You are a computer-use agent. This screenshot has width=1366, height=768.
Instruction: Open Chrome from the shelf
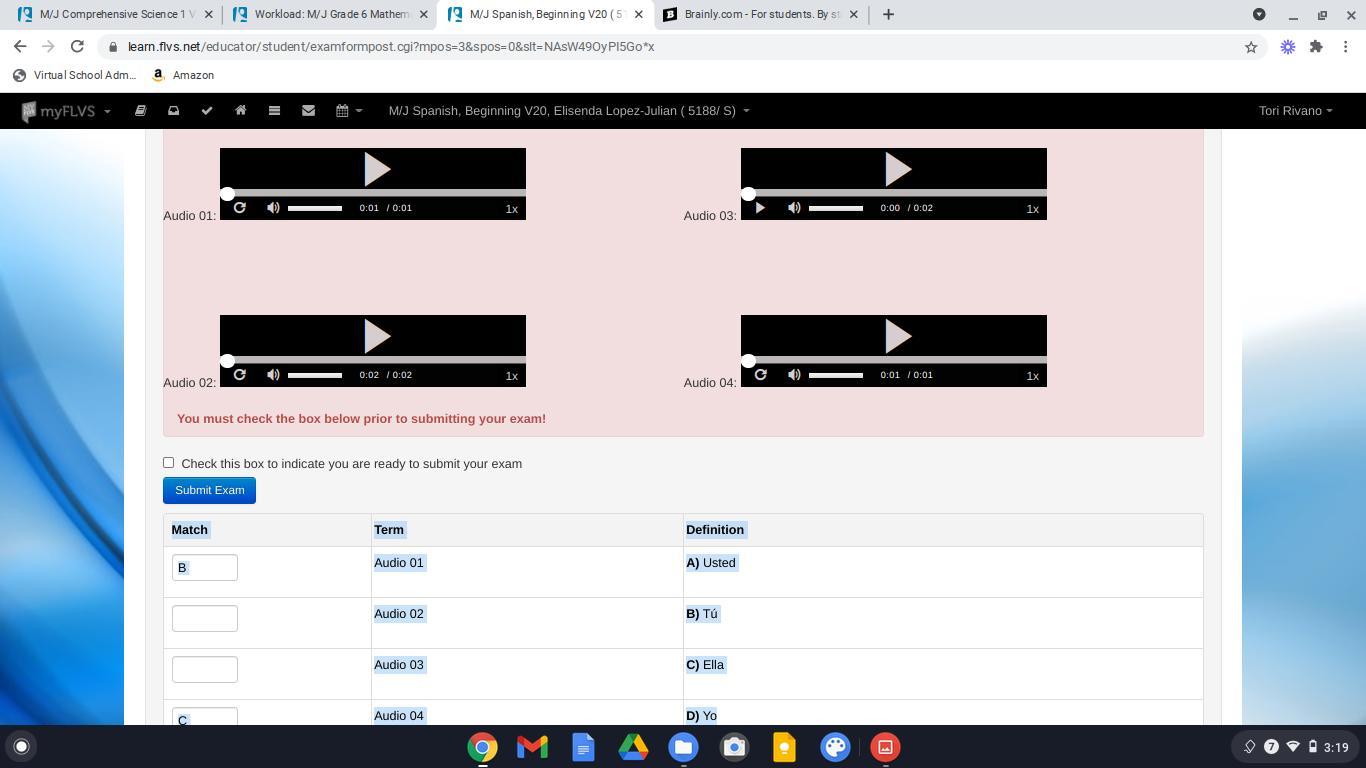pos(482,747)
